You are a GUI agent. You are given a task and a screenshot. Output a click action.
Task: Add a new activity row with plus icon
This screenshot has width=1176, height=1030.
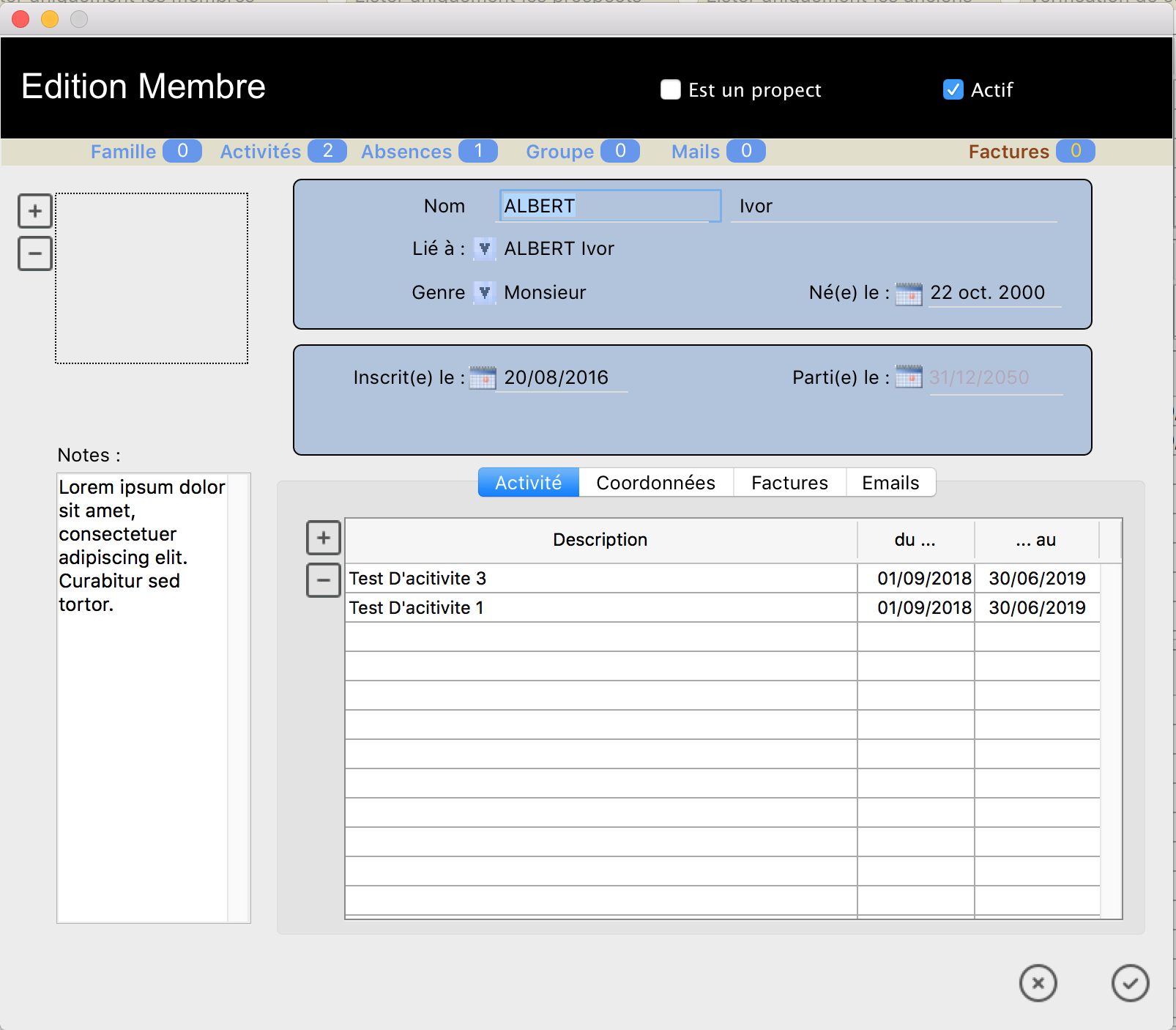[323, 538]
